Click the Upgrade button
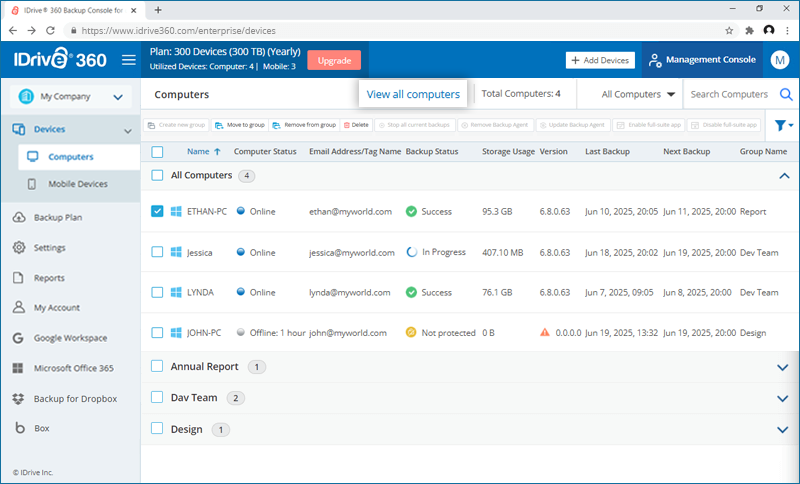This screenshot has height=484, width=800. [x=334, y=60]
